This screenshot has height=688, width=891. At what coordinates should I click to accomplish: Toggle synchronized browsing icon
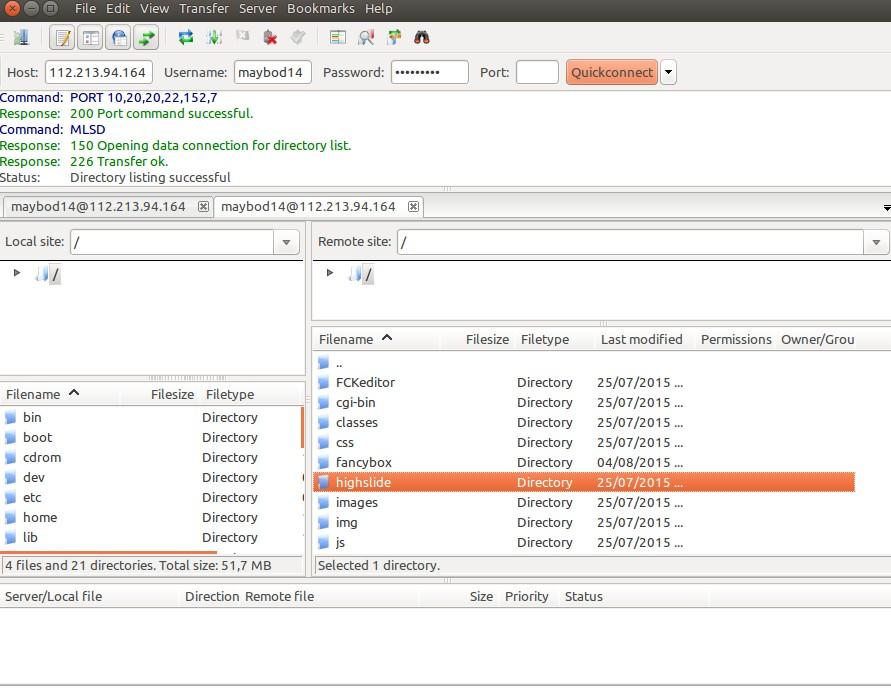394,37
